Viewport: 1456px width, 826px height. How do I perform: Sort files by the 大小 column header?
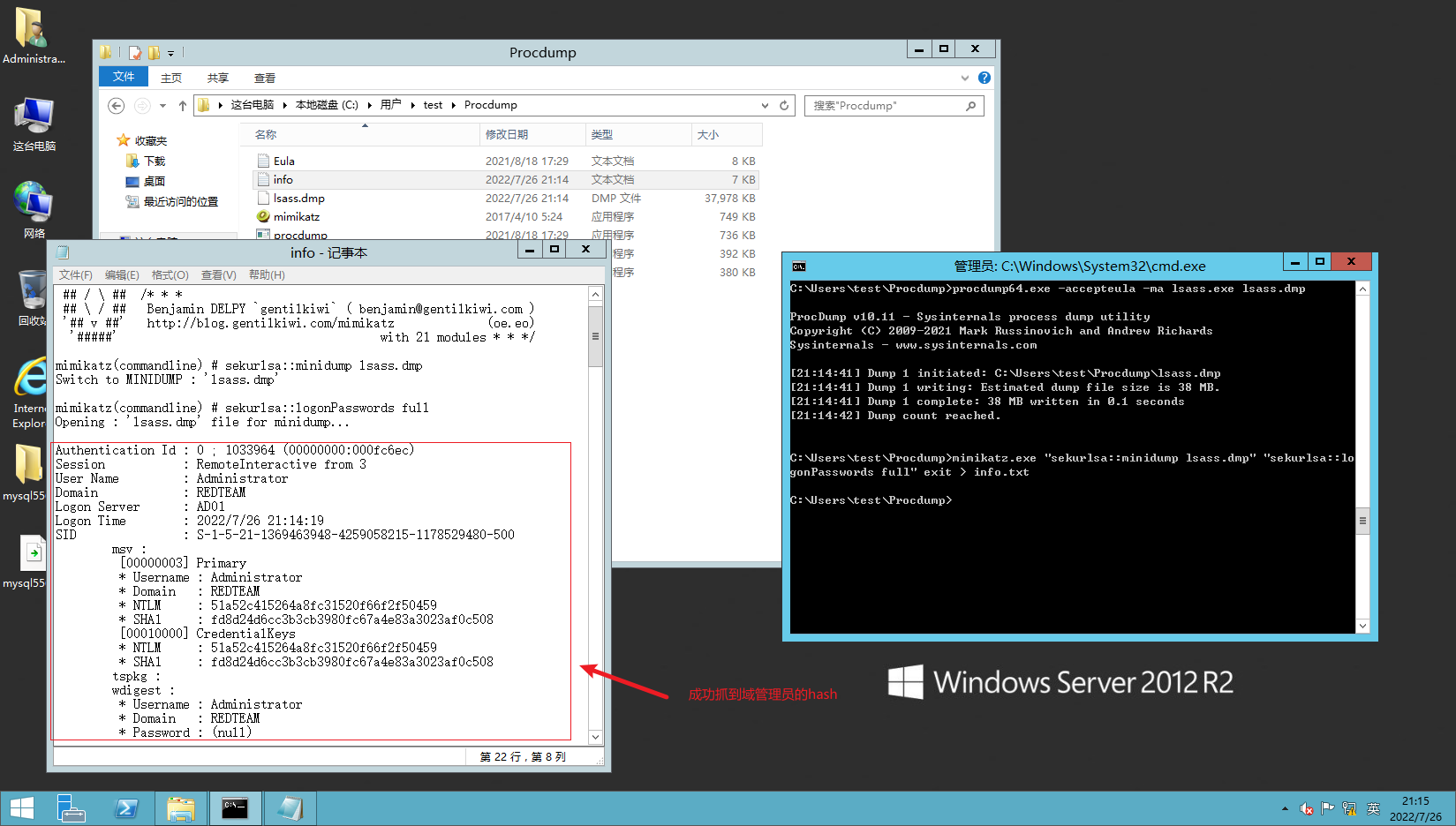727,135
